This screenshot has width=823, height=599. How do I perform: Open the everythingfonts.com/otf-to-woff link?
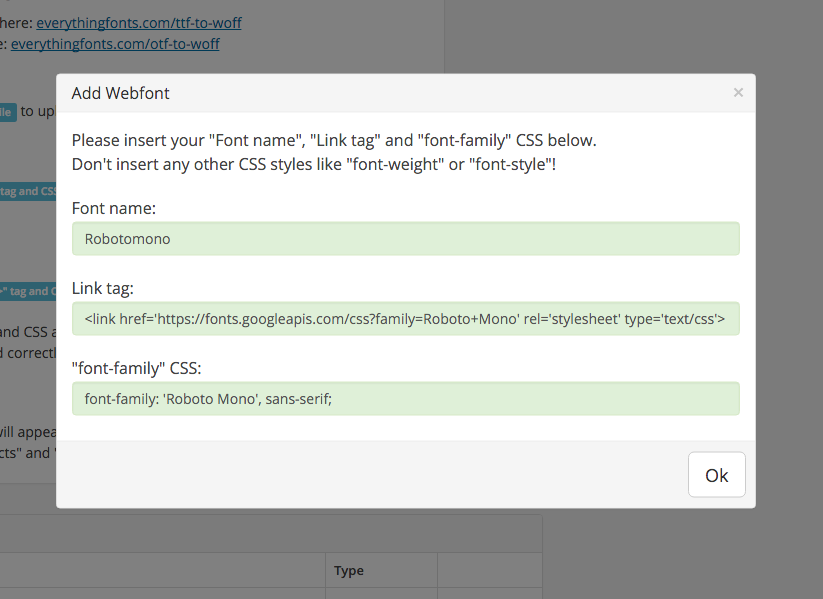coord(115,44)
